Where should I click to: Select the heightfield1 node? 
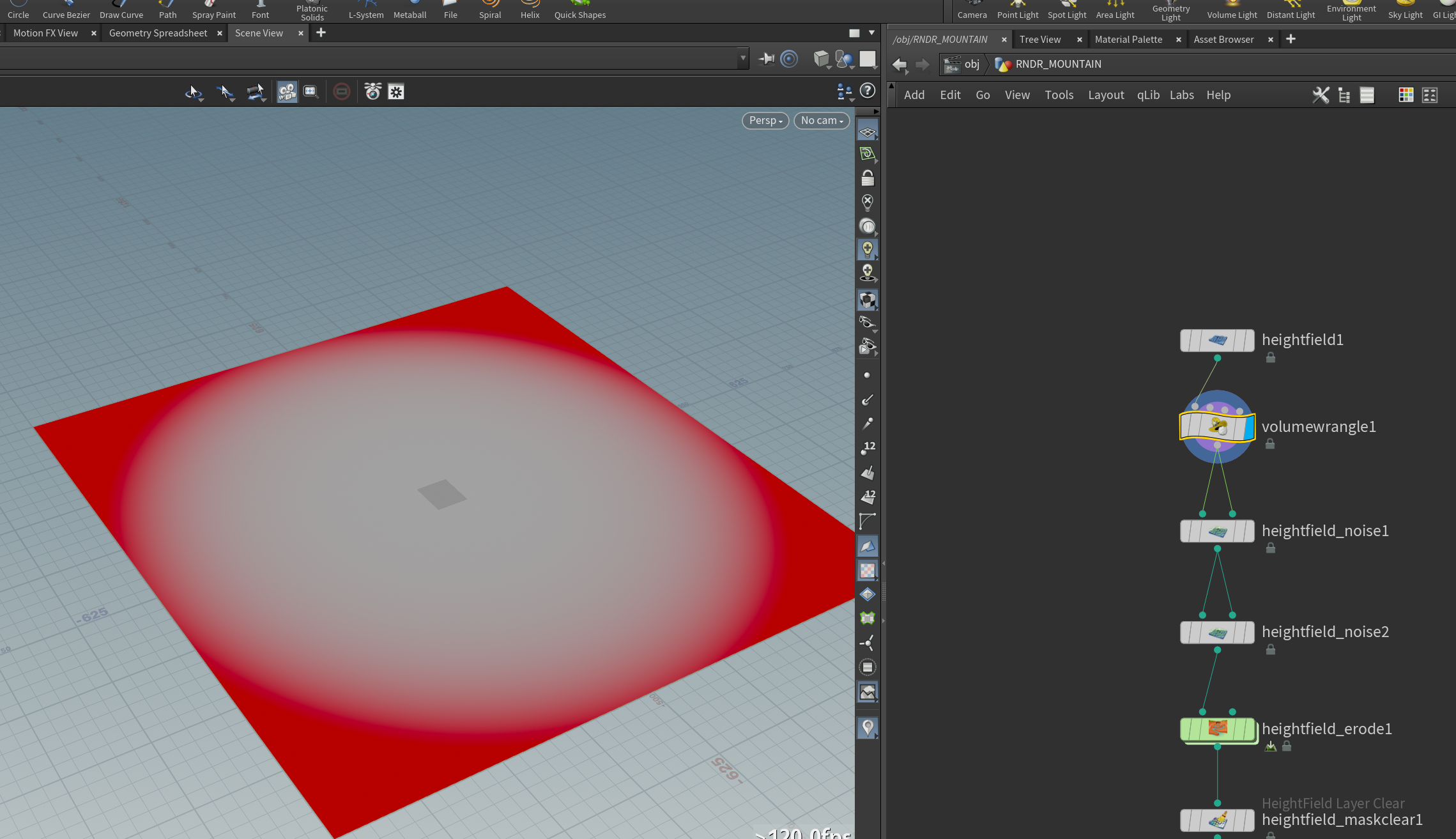pyautogui.click(x=1217, y=341)
